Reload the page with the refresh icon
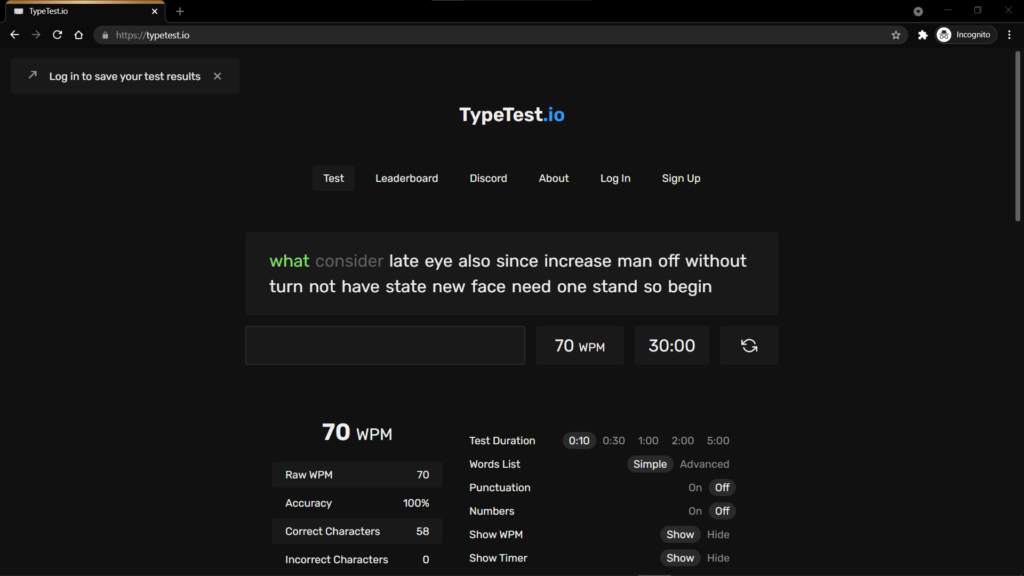1024x576 pixels. click(x=57, y=35)
